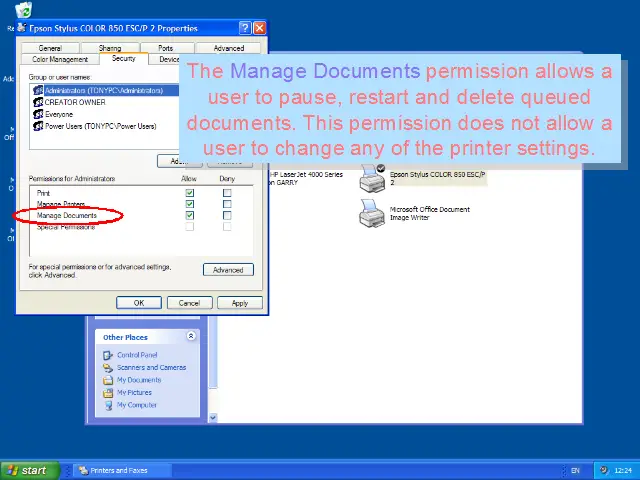Switch to the Sharing tab
640x480 pixels.
110,48
